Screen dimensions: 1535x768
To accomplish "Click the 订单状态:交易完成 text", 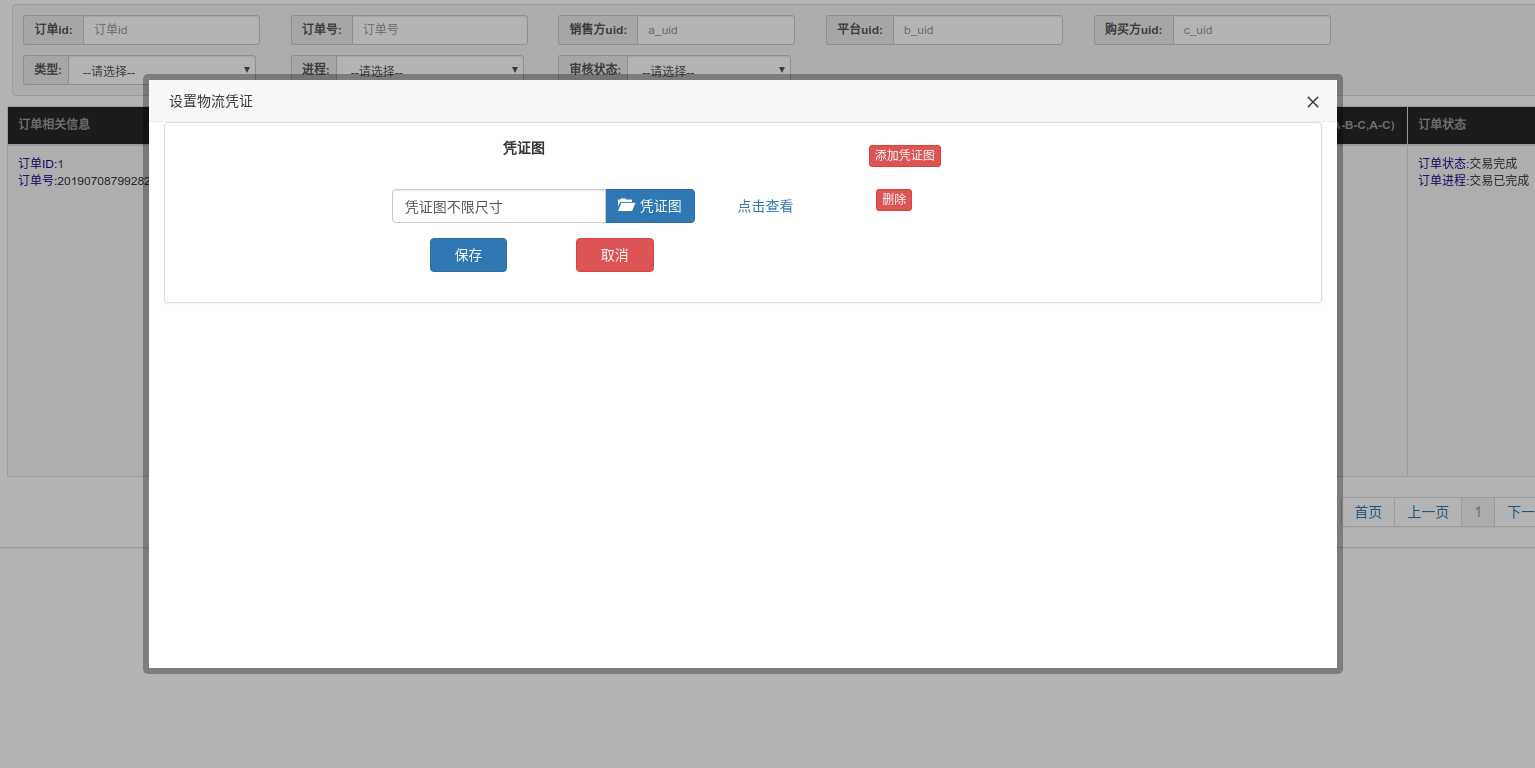I will [x=1467, y=163].
